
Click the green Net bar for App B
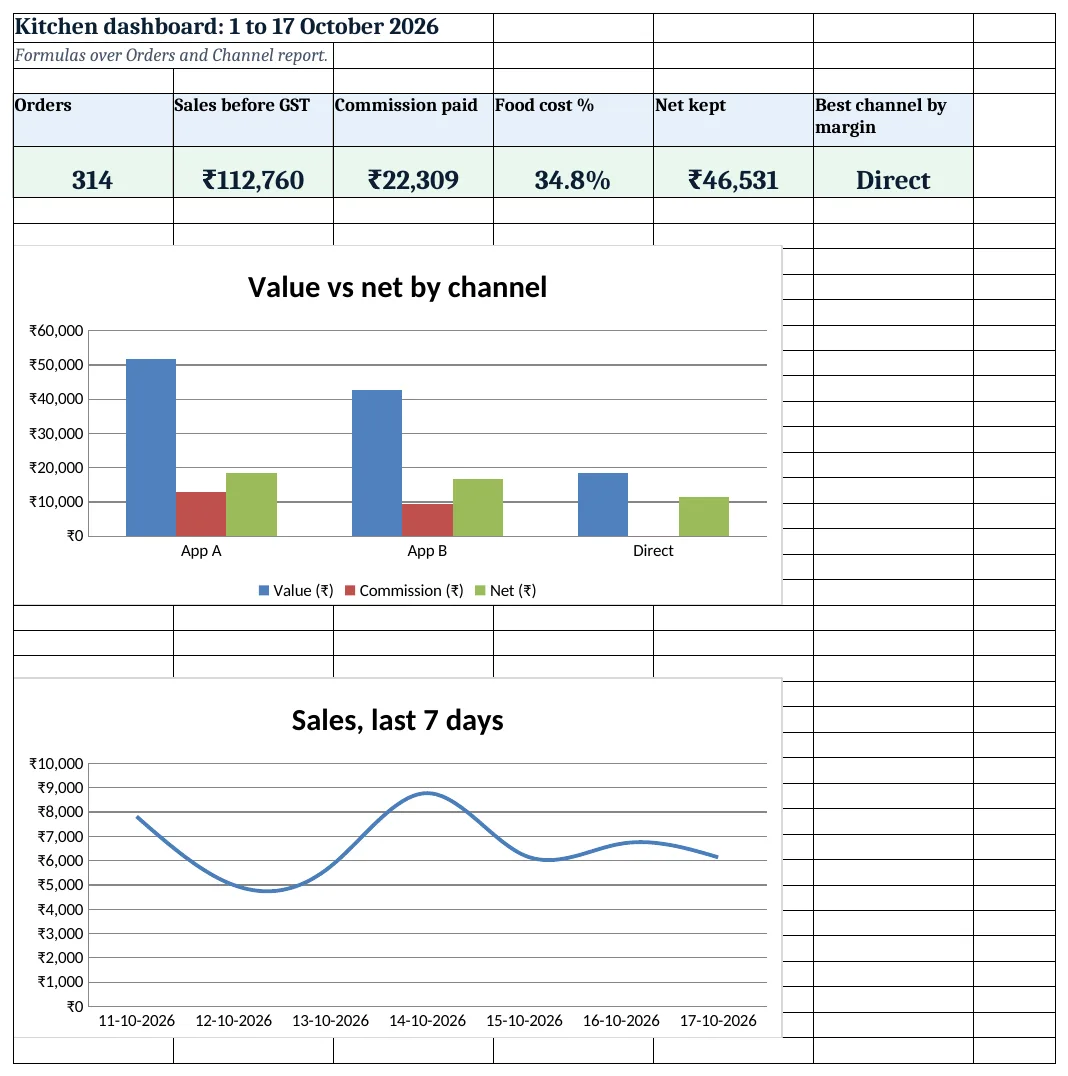[478, 508]
